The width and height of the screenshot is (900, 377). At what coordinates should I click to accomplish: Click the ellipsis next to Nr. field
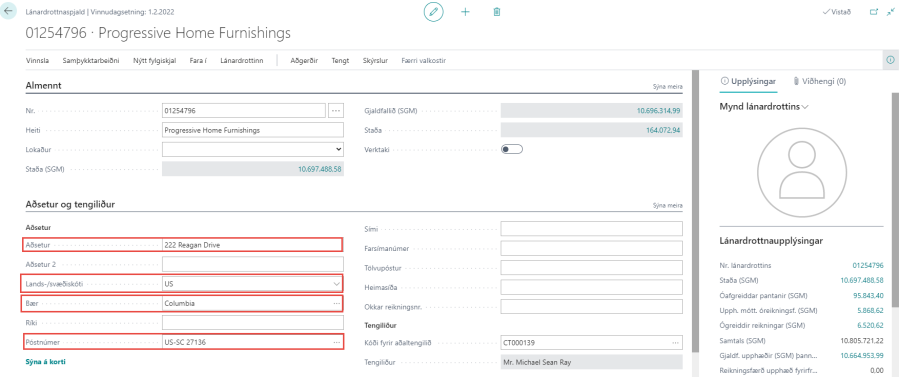point(336,111)
